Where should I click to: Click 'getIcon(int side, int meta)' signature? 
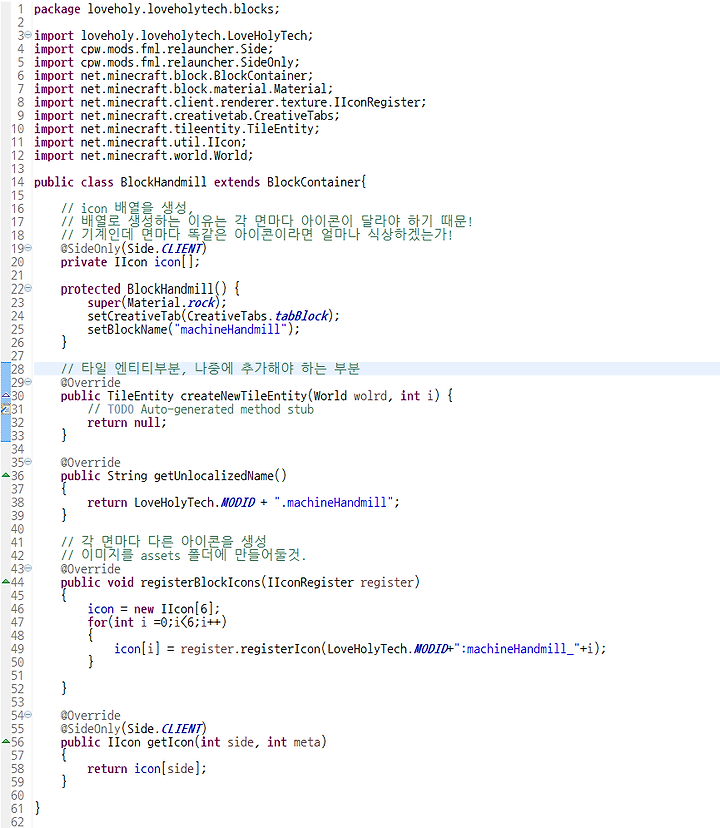237,742
